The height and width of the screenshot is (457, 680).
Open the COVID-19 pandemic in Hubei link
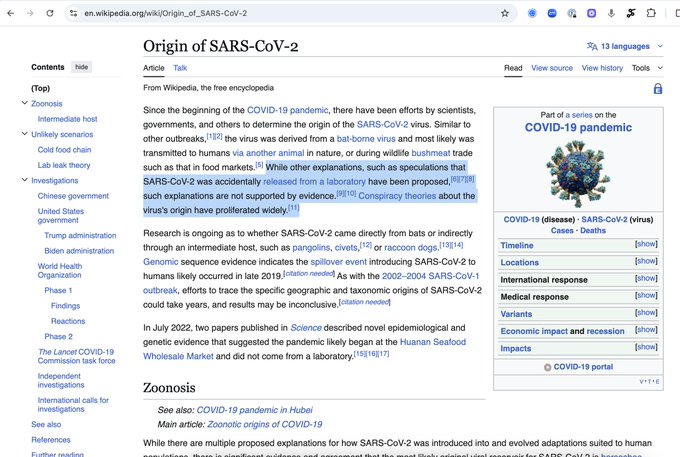[254, 410]
